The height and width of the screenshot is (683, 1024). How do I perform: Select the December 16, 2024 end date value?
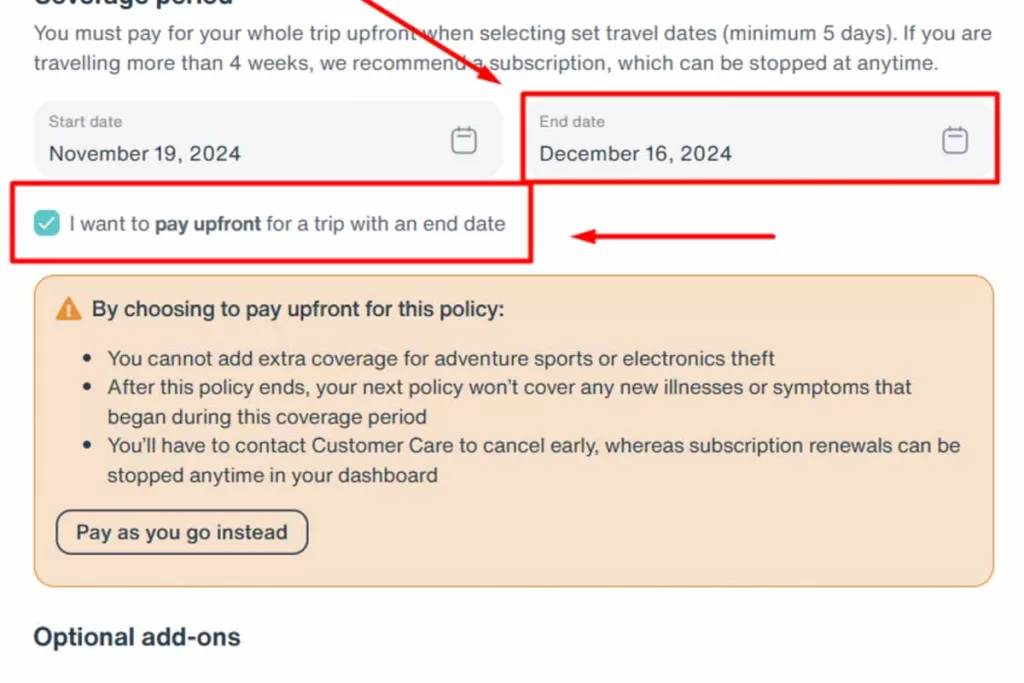636,154
